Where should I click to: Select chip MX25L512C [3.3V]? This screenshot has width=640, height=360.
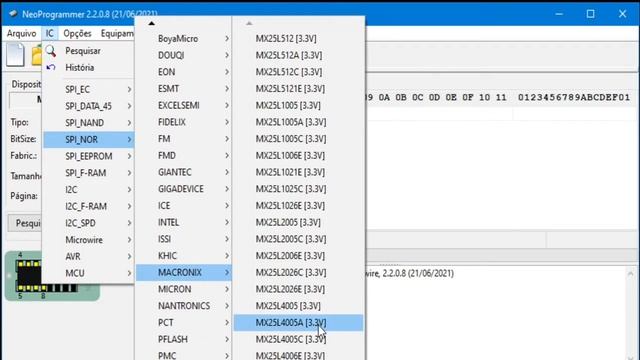298,72
